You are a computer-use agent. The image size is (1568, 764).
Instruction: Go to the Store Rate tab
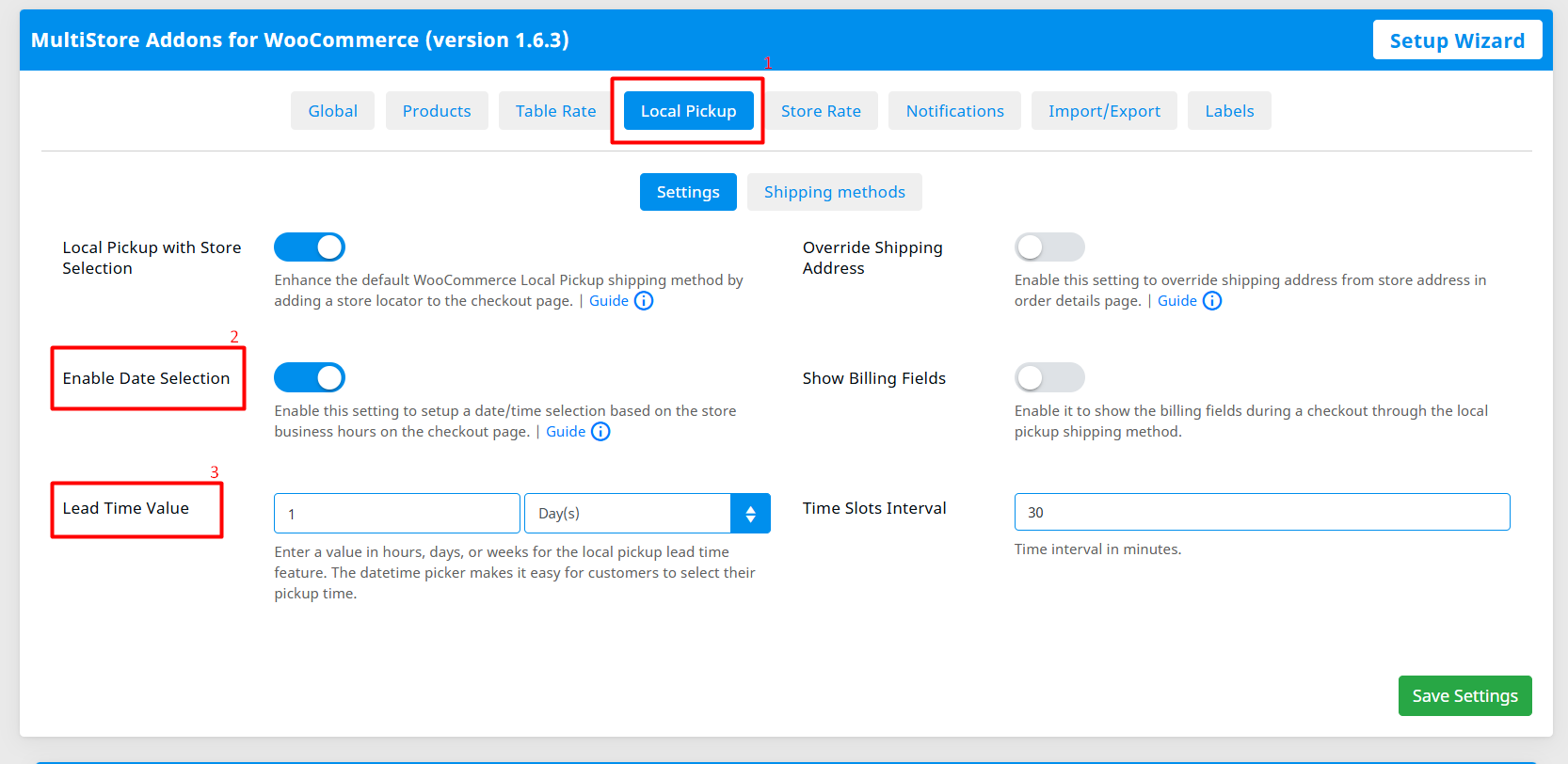click(x=821, y=111)
